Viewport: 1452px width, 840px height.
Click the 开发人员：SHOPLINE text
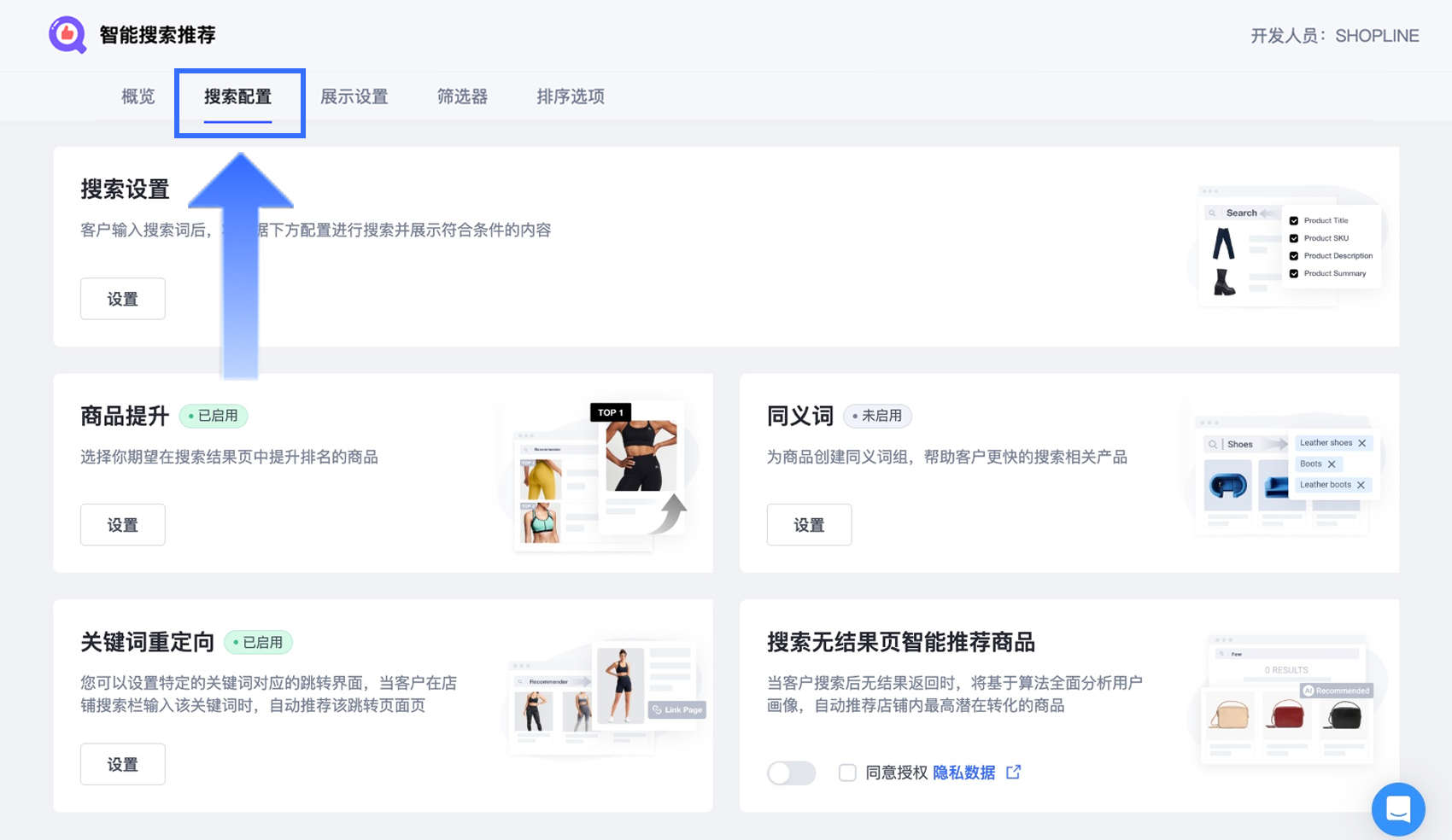point(1335,36)
